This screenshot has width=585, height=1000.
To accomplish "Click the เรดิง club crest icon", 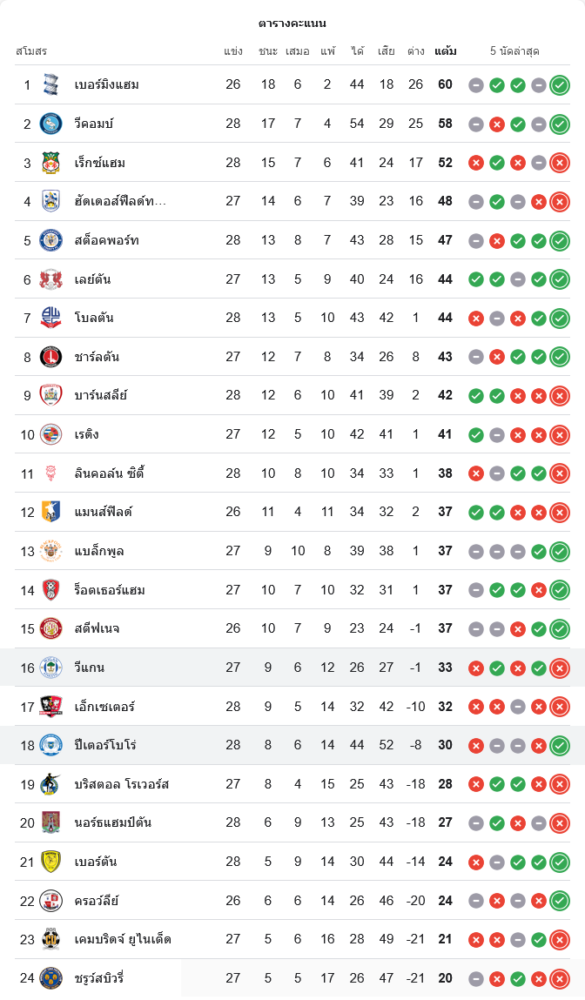I will tap(51, 434).
